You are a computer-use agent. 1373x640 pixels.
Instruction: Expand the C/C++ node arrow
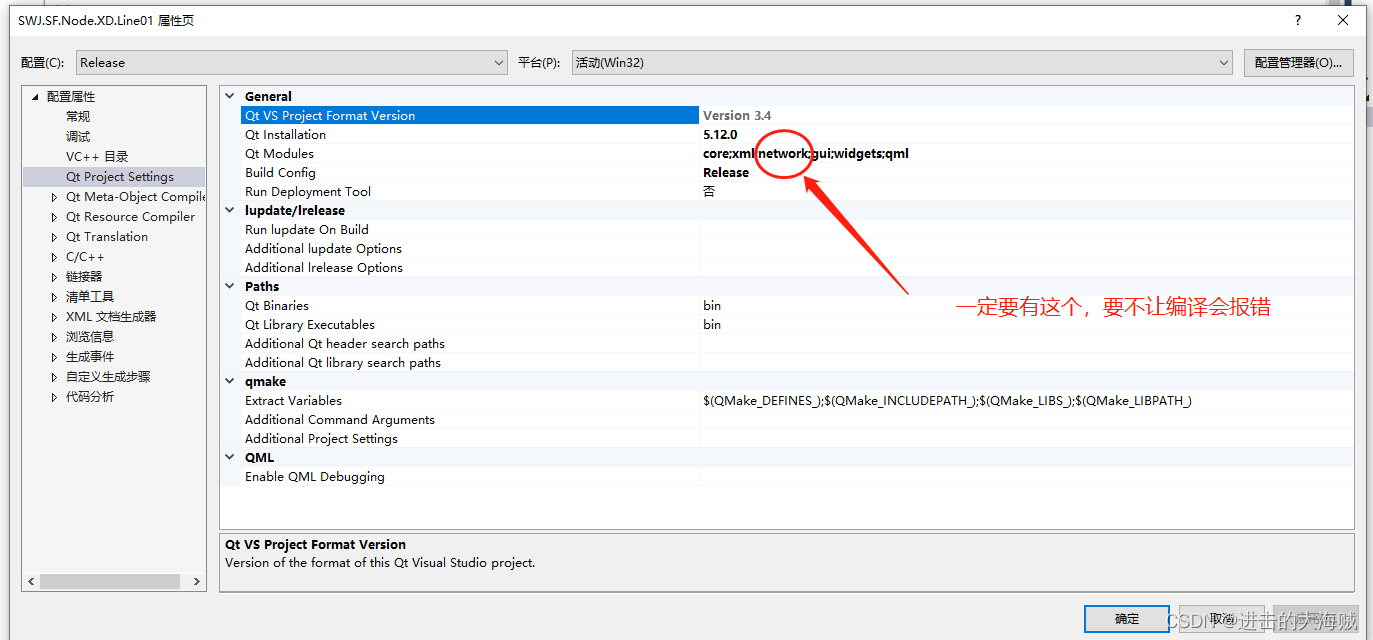pyautogui.click(x=55, y=257)
